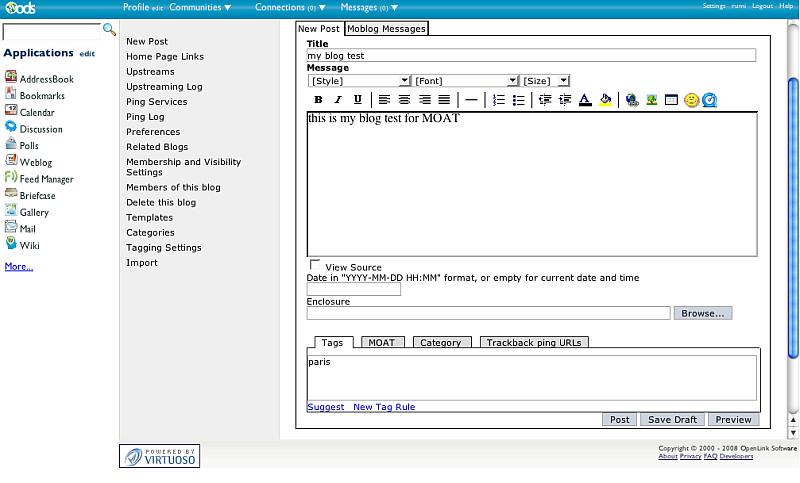This screenshot has width=800, height=483.
Task: Click the Save Draft button
Action: (673, 420)
